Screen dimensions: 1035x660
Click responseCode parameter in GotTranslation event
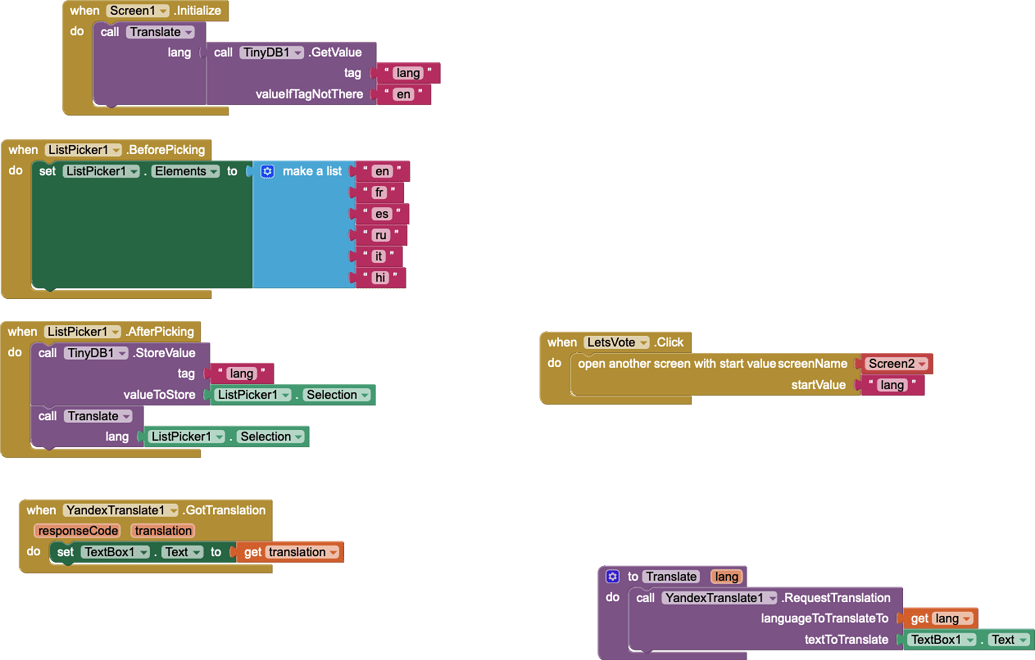(78, 530)
